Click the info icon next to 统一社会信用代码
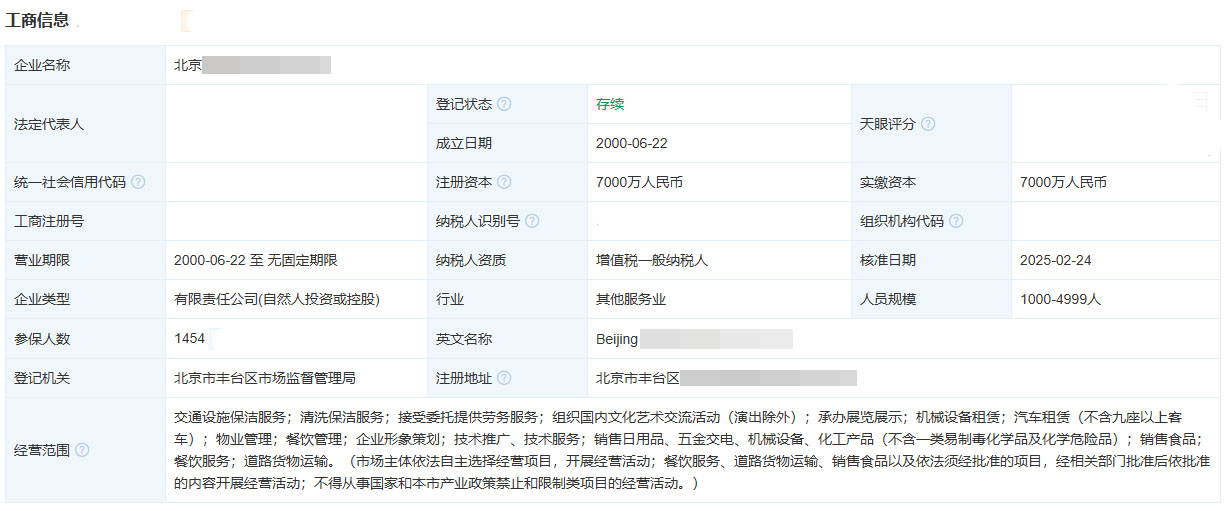The width and height of the screenshot is (1228, 511). pyautogui.click(x=138, y=182)
